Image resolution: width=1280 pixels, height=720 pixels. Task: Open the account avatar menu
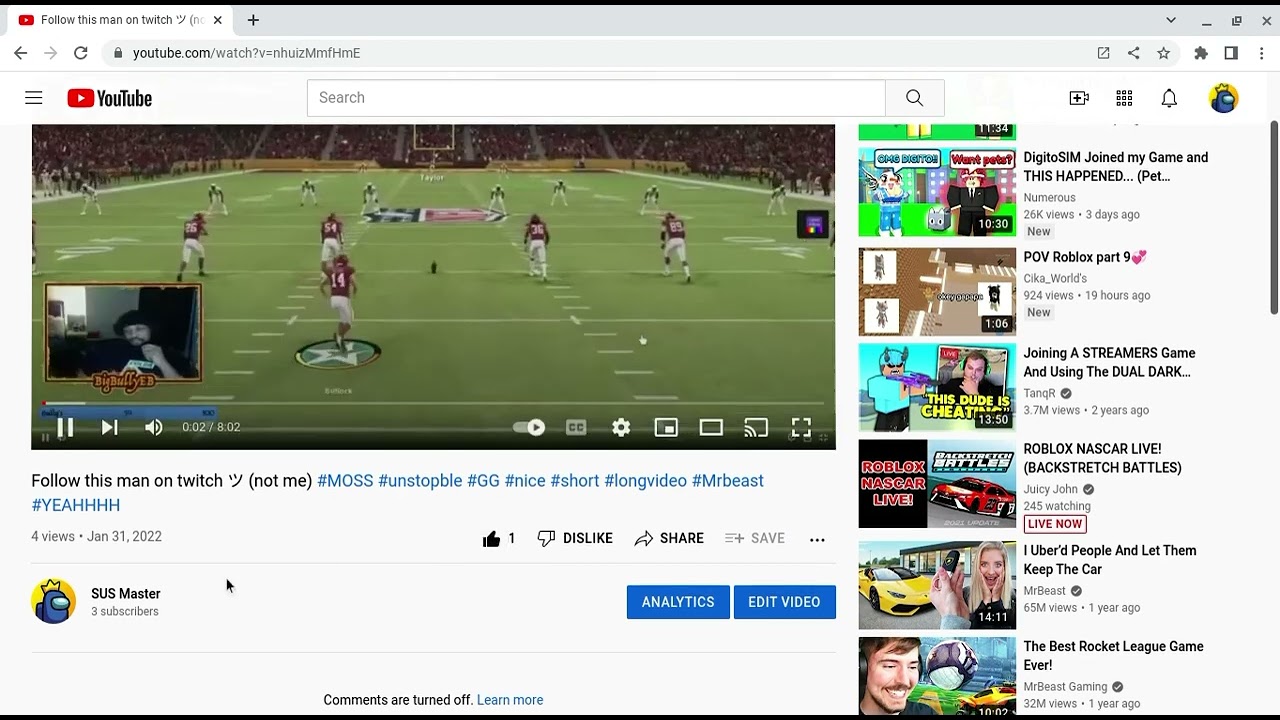click(1224, 98)
